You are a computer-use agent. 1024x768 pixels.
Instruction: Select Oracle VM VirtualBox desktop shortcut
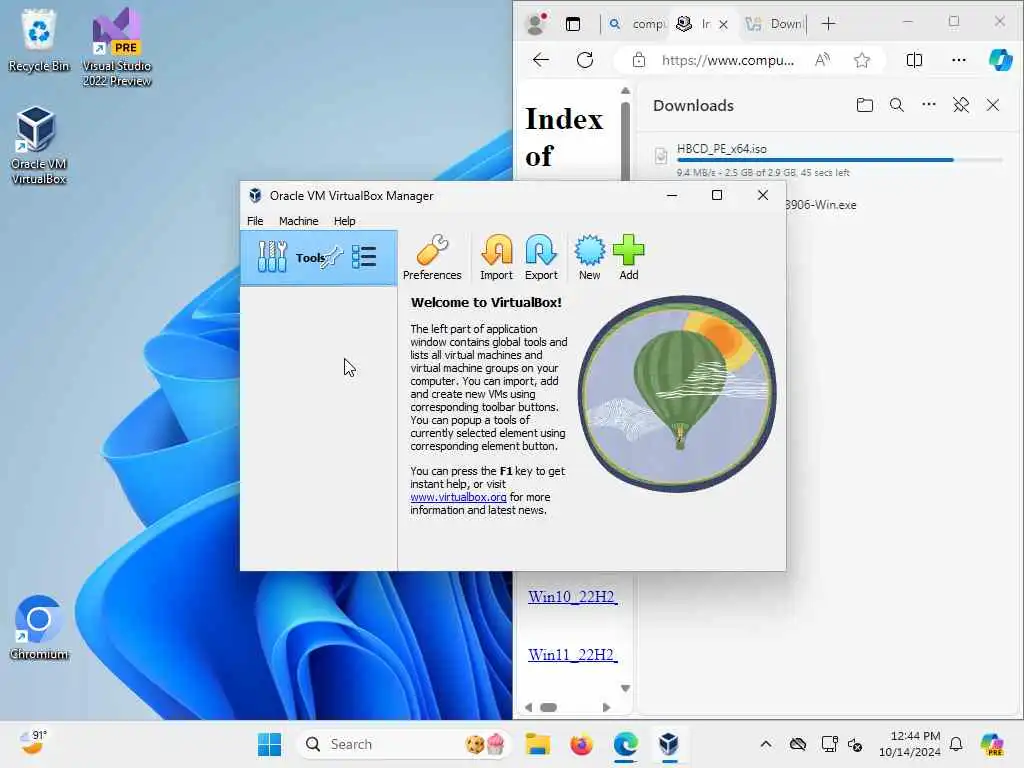pyautogui.click(x=38, y=146)
